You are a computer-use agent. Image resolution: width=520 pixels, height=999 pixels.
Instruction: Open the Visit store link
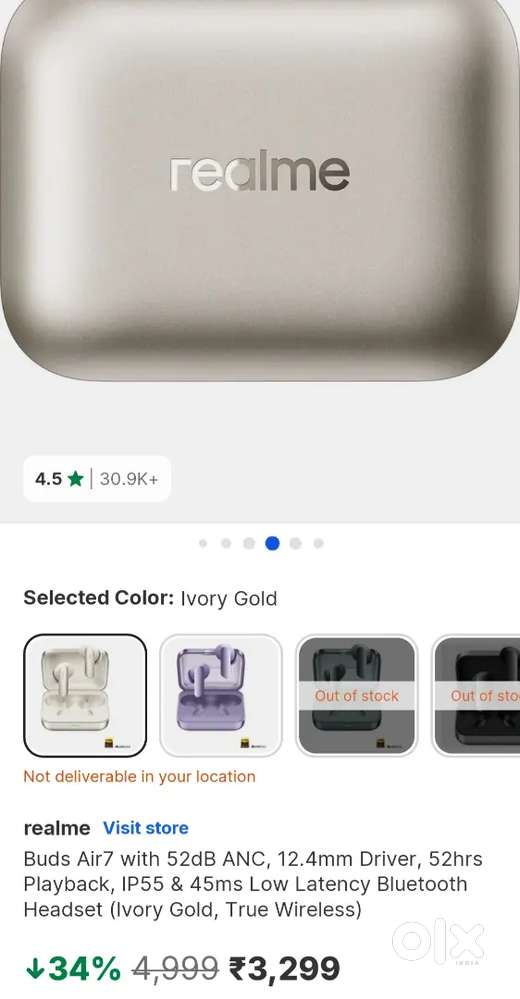[146, 828]
